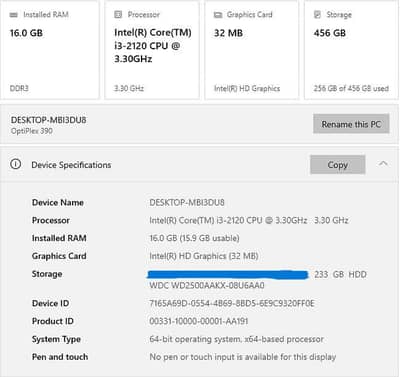400x377 pixels.
Task: Select the Processor row value text
Action: [x=249, y=220]
